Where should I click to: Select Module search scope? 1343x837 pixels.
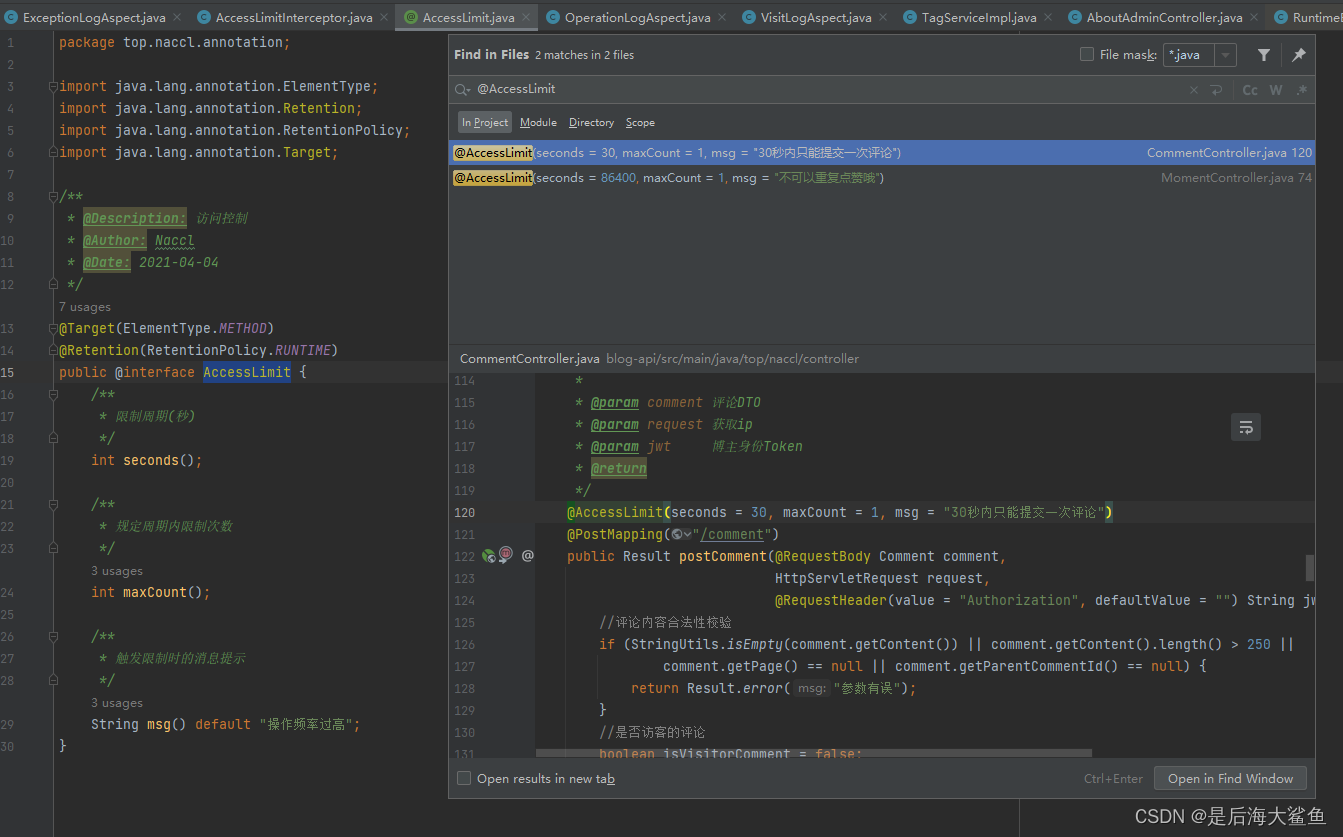click(x=538, y=122)
